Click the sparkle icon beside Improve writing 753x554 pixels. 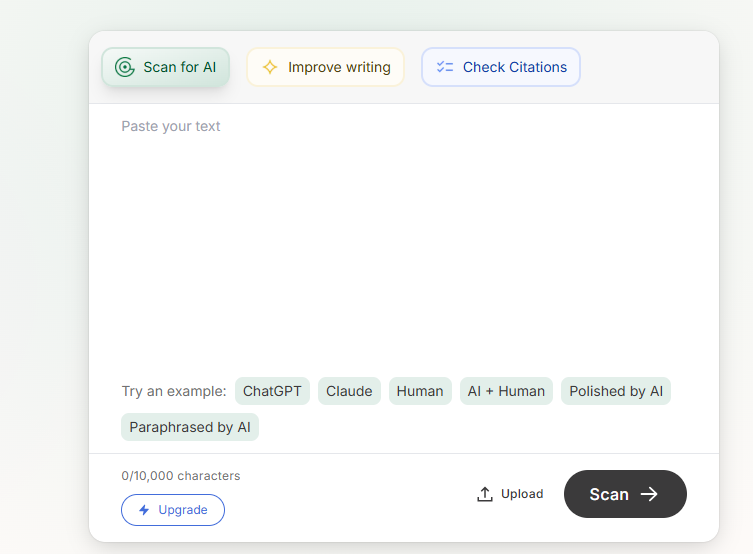269,68
